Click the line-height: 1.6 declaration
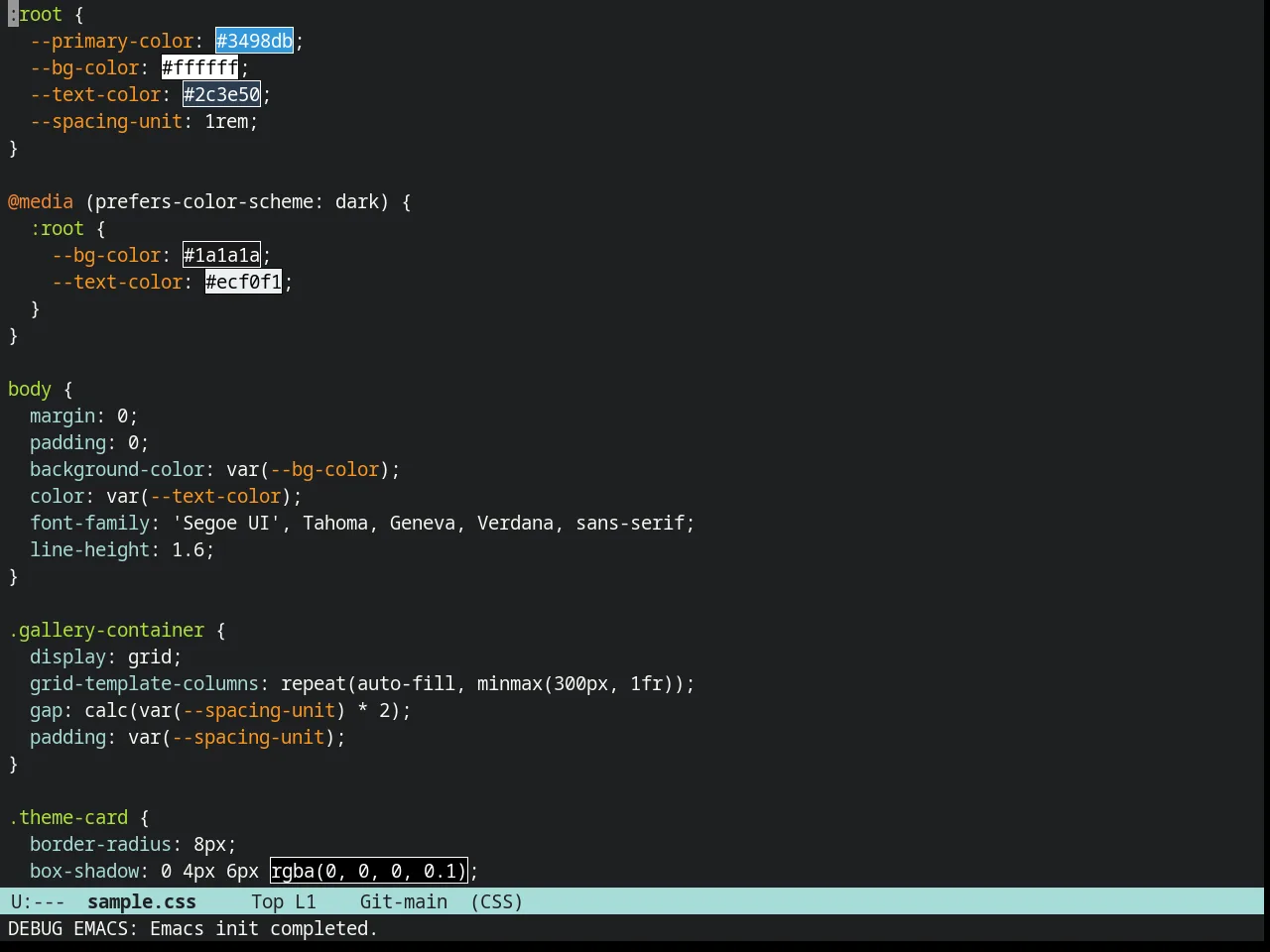 click(x=122, y=549)
